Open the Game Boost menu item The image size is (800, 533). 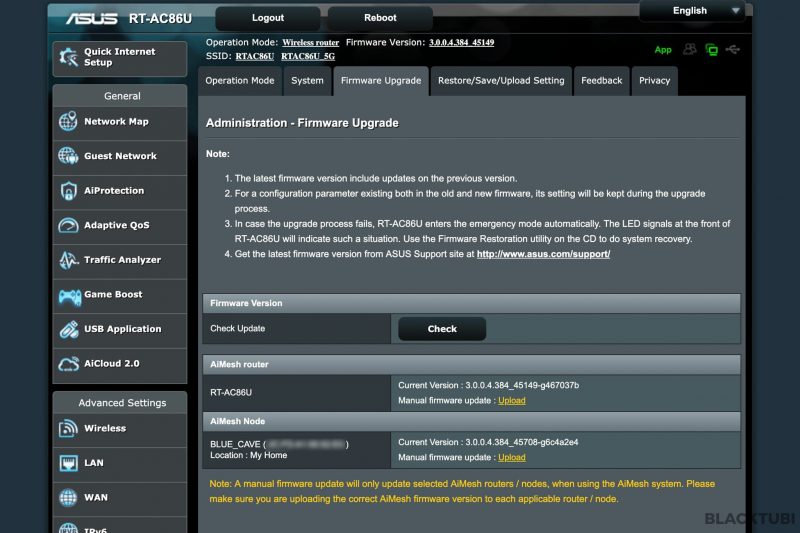pyautogui.click(x=120, y=295)
